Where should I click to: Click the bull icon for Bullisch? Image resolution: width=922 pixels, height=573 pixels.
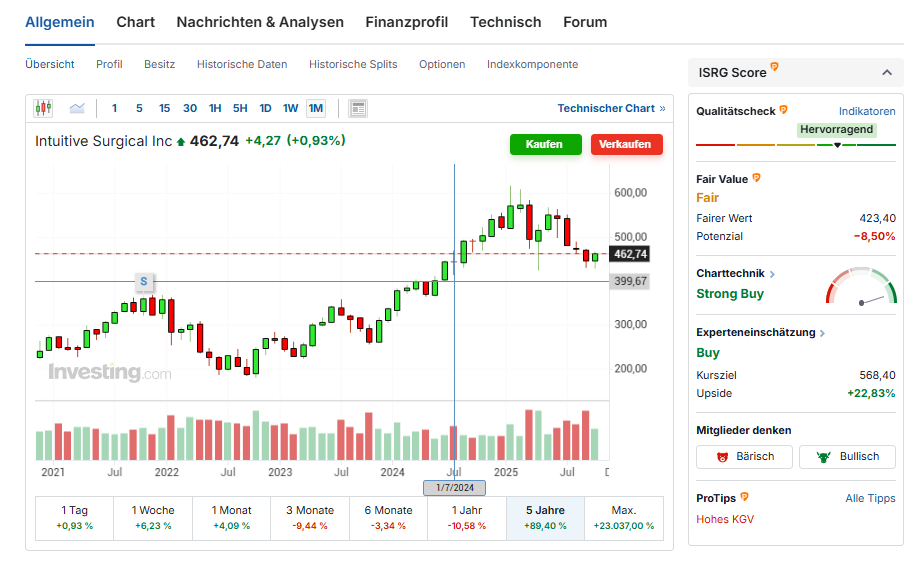click(x=824, y=457)
